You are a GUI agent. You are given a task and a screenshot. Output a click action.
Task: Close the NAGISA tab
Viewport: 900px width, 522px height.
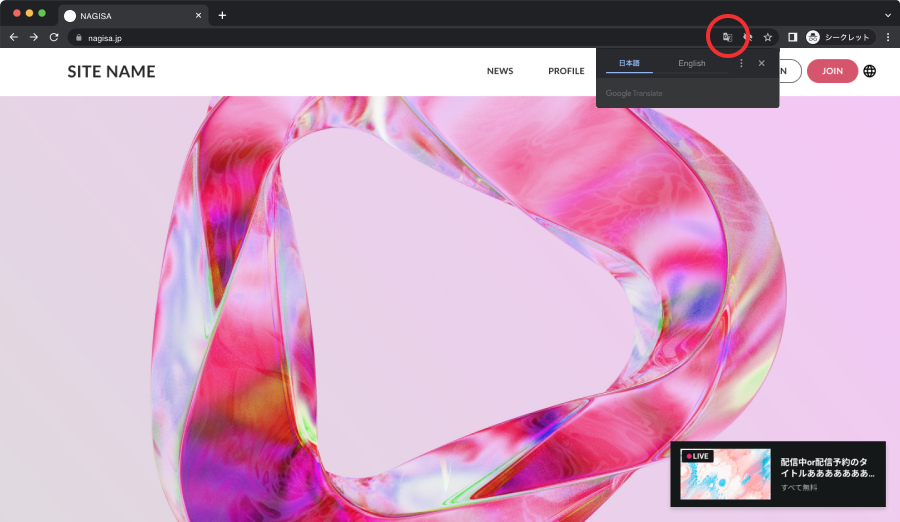(199, 16)
